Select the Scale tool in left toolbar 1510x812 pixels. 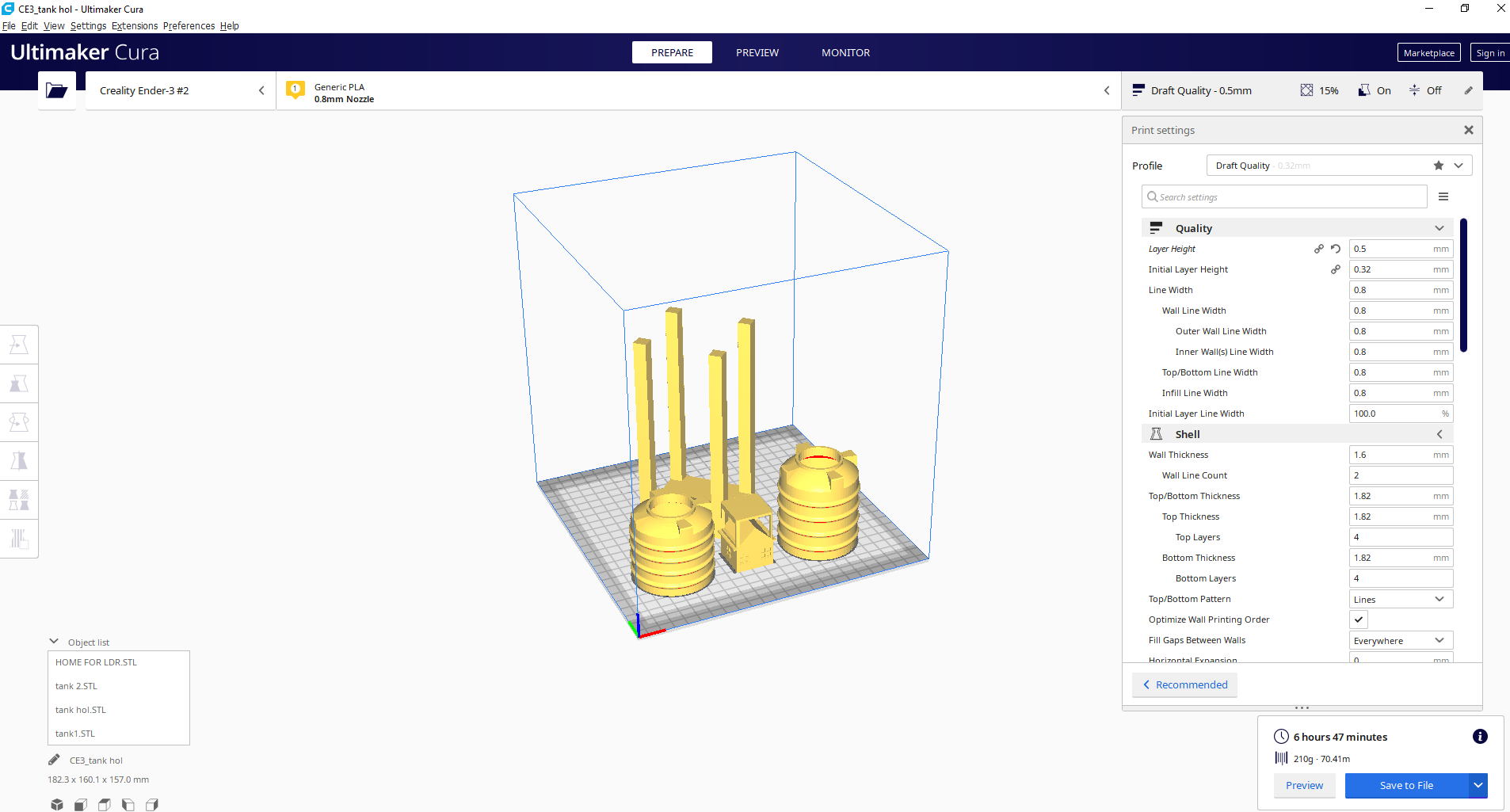click(x=19, y=383)
